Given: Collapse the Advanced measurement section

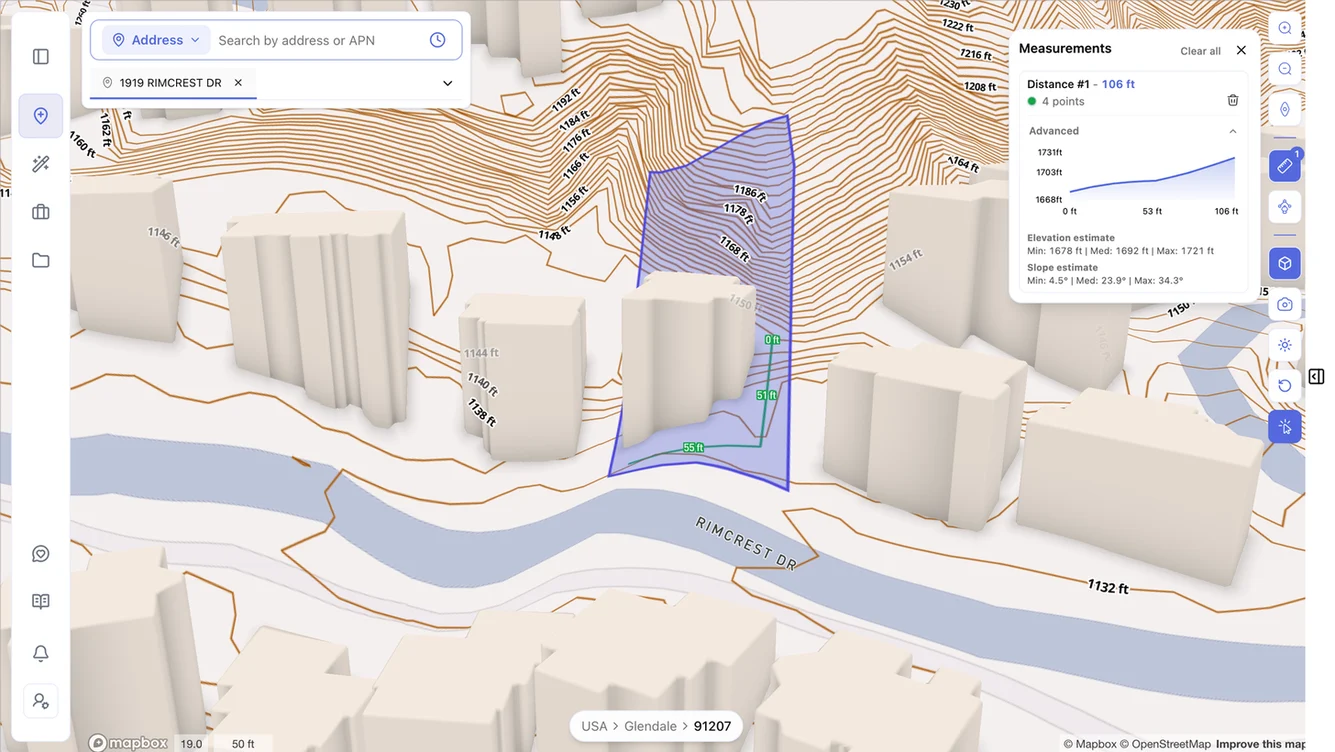Looking at the screenshot, I should click(1233, 131).
